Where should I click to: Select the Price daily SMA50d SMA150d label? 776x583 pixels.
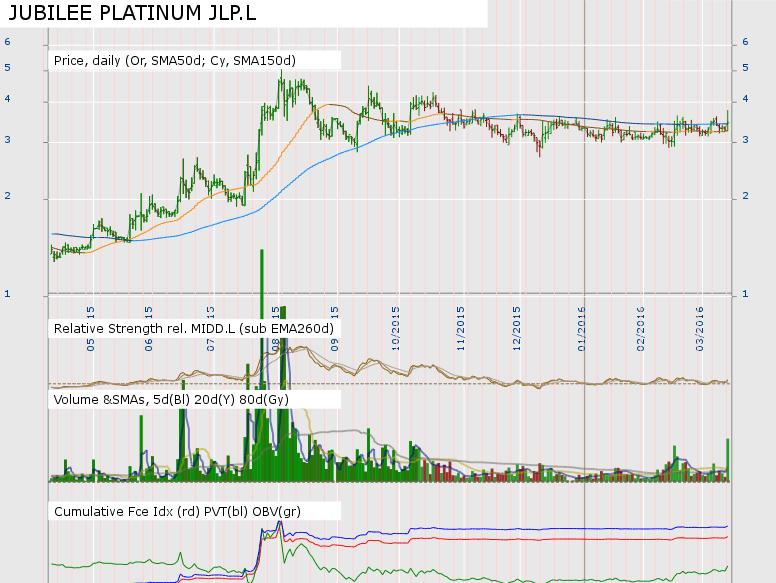click(x=175, y=60)
